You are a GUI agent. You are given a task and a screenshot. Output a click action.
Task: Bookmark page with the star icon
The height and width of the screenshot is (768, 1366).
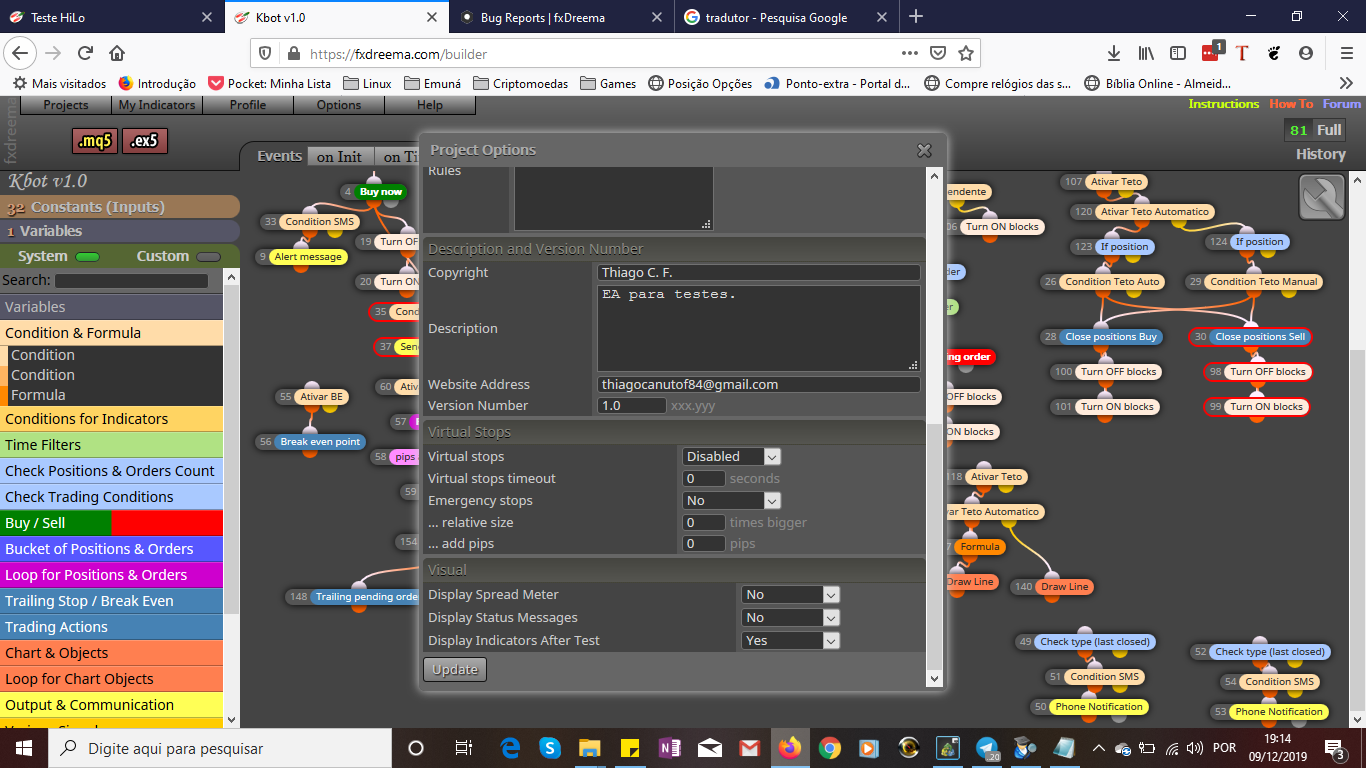(965, 53)
